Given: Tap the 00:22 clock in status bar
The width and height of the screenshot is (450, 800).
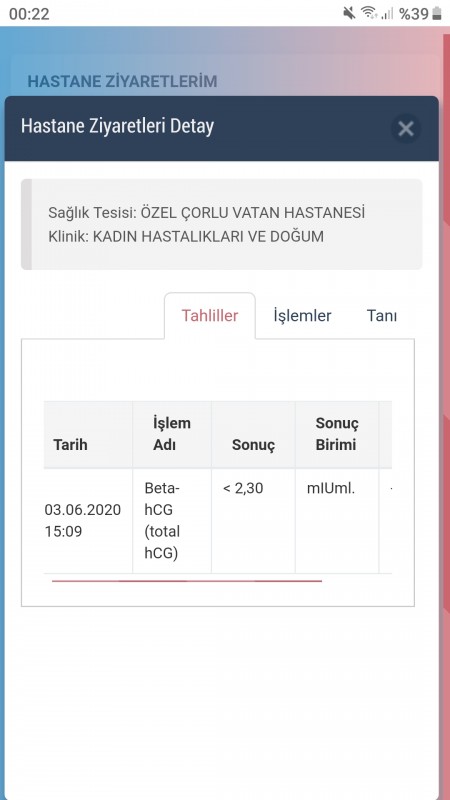Looking at the screenshot, I should [x=29, y=14].
